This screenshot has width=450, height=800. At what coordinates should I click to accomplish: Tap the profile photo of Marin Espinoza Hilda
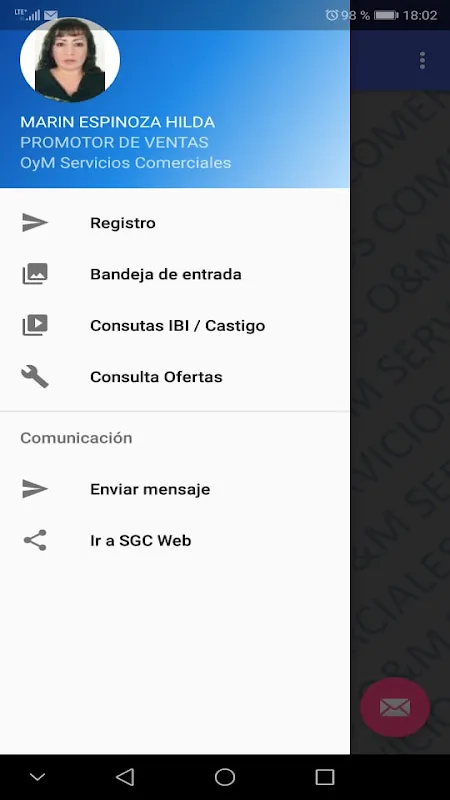coord(70,60)
